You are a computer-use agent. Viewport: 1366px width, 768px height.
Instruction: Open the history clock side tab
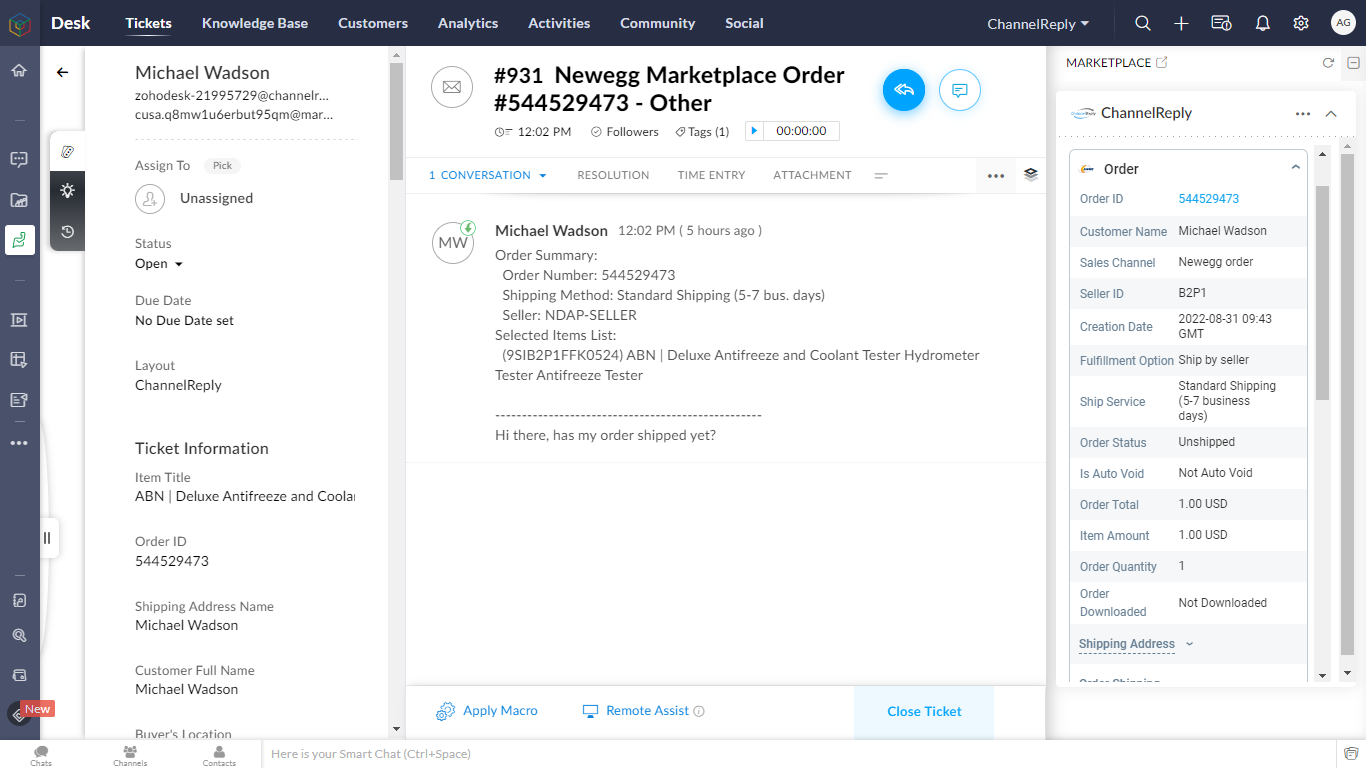[x=68, y=231]
